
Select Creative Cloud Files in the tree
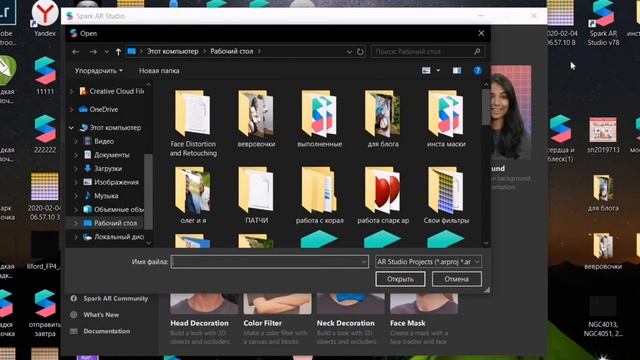pyautogui.click(x=111, y=91)
